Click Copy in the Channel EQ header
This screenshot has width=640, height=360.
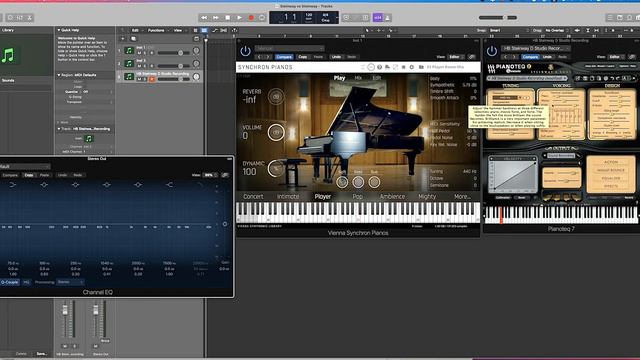(x=29, y=175)
